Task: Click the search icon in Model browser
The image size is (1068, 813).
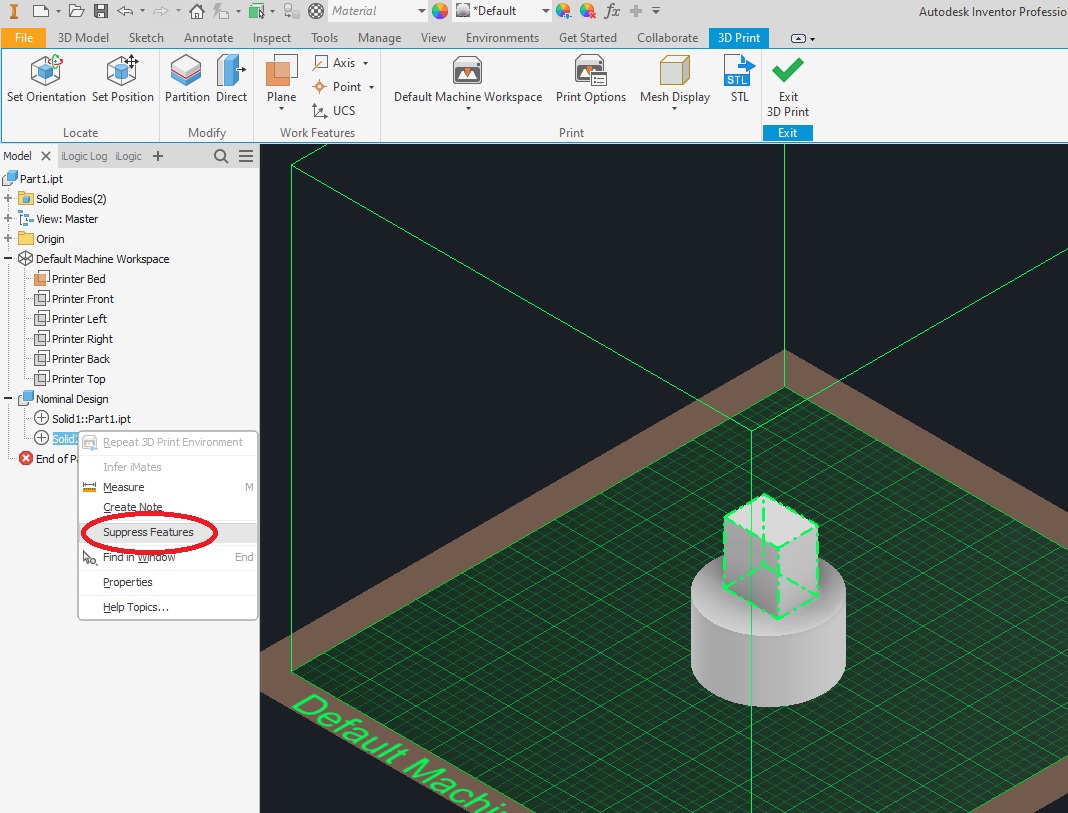Action: coord(221,156)
